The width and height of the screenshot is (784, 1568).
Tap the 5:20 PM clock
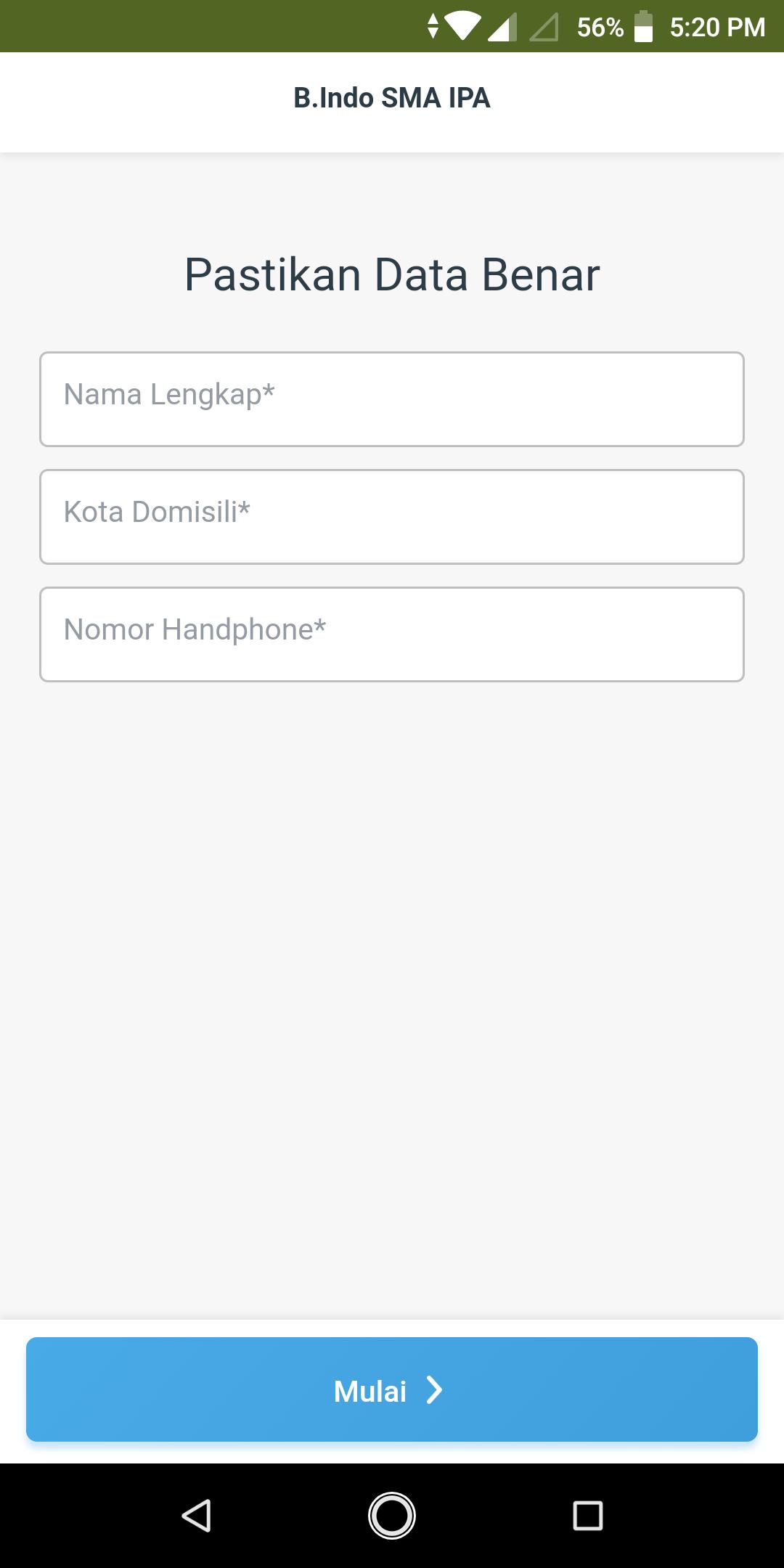(717, 28)
